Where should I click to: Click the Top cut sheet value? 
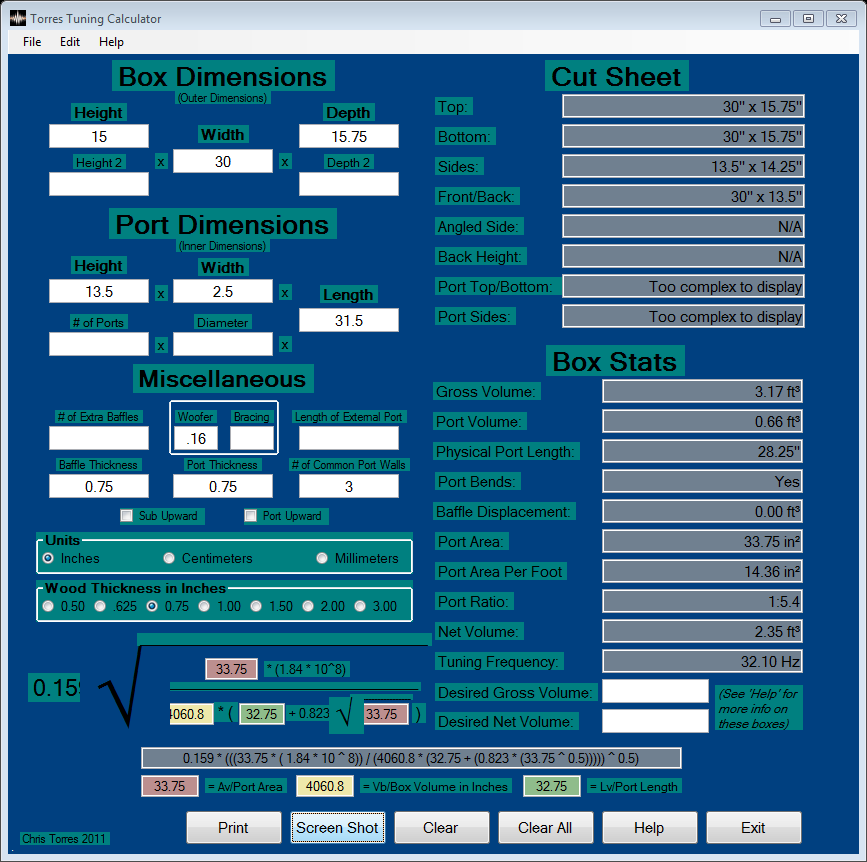(683, 106)
